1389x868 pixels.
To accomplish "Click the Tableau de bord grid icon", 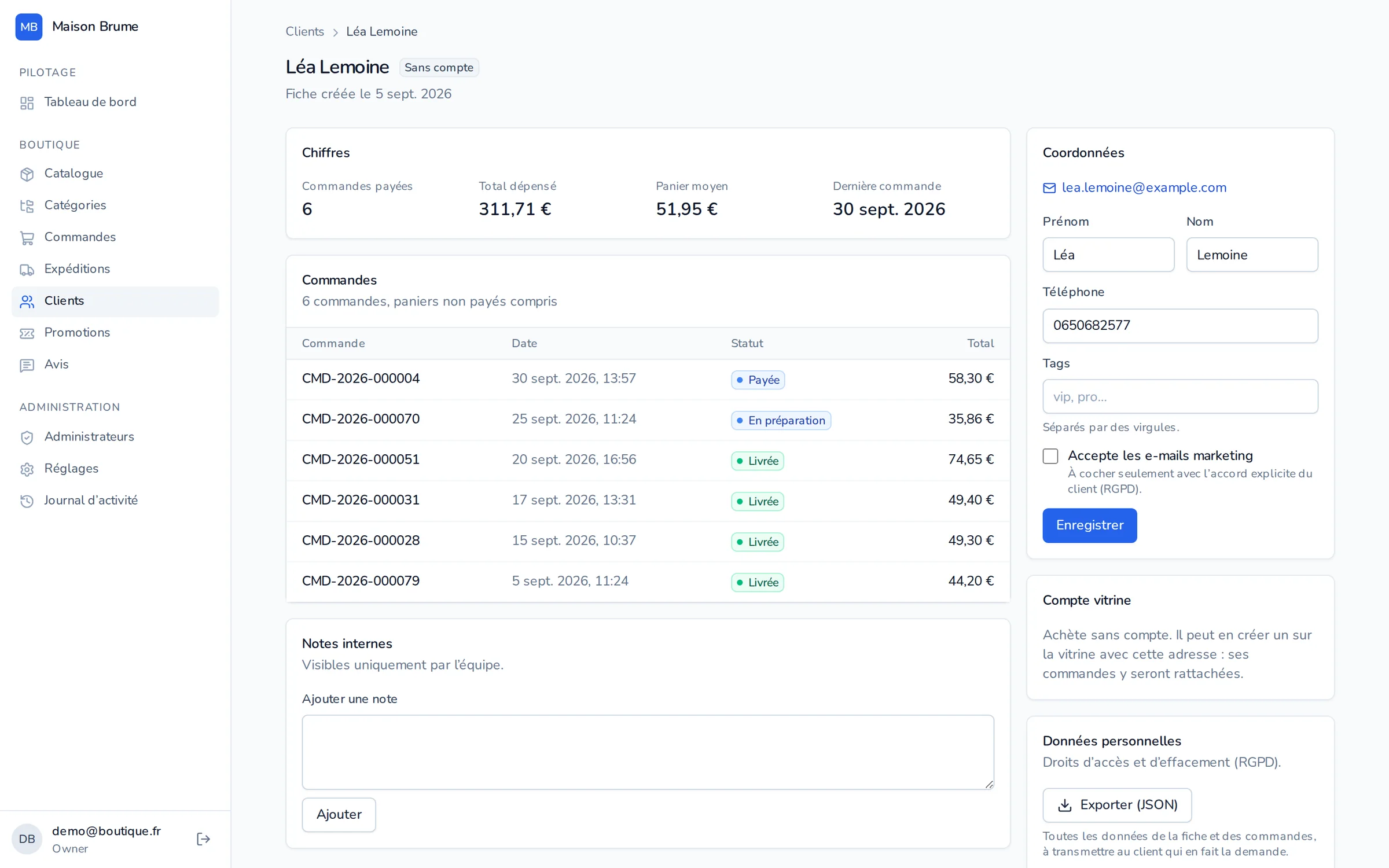I will click(x=27, y=103).
